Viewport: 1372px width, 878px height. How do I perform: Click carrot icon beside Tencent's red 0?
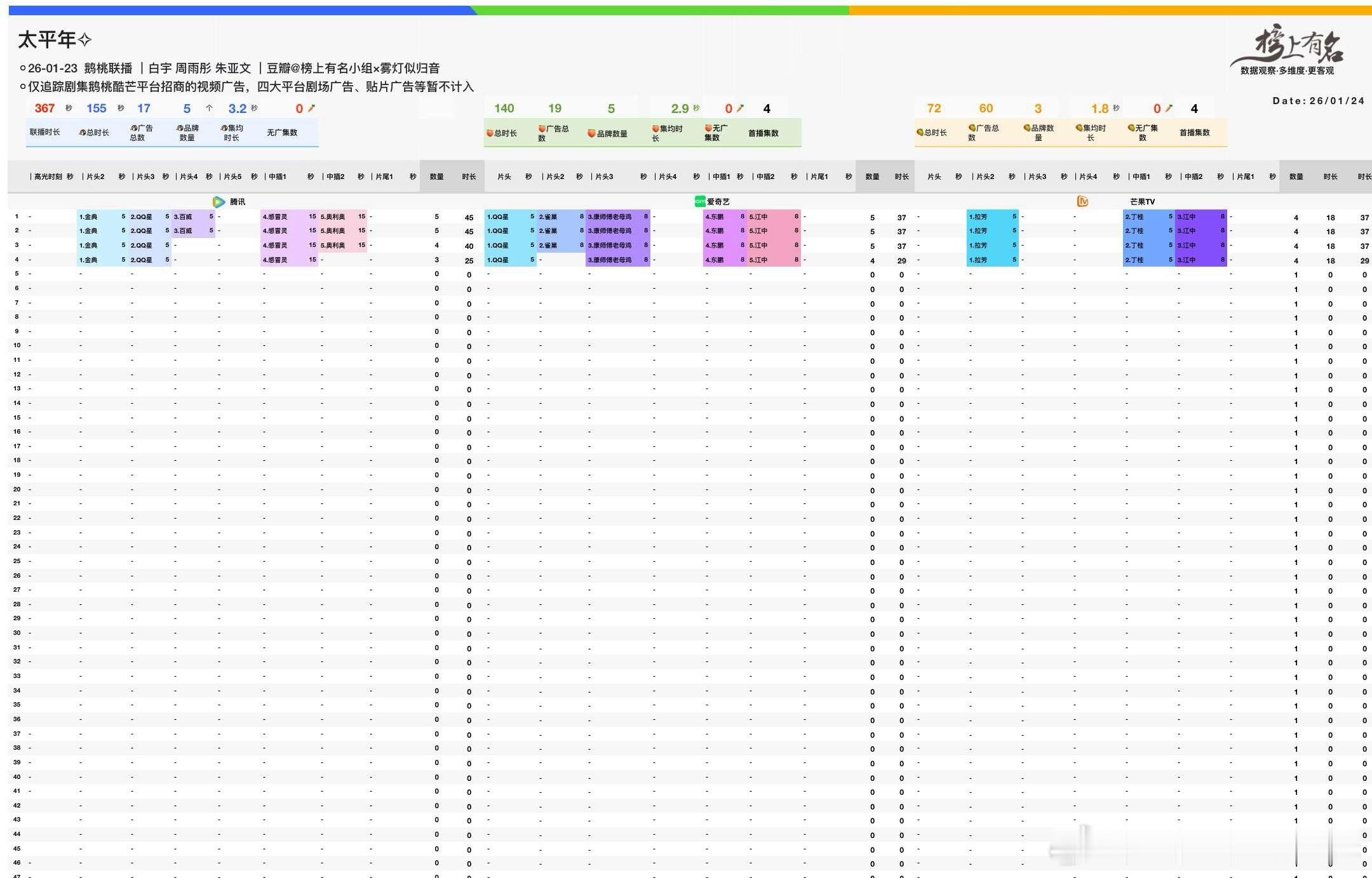(311, 109)
